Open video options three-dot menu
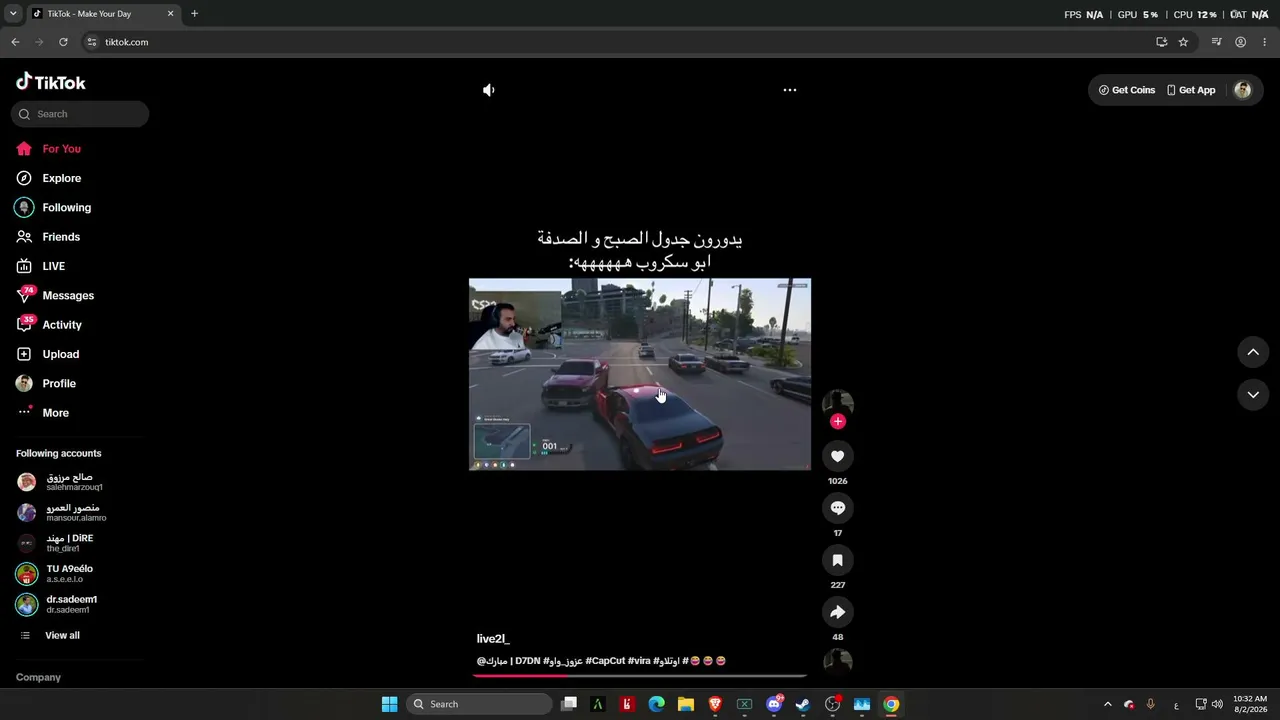1280x720 pixels. tap(790, 90)
